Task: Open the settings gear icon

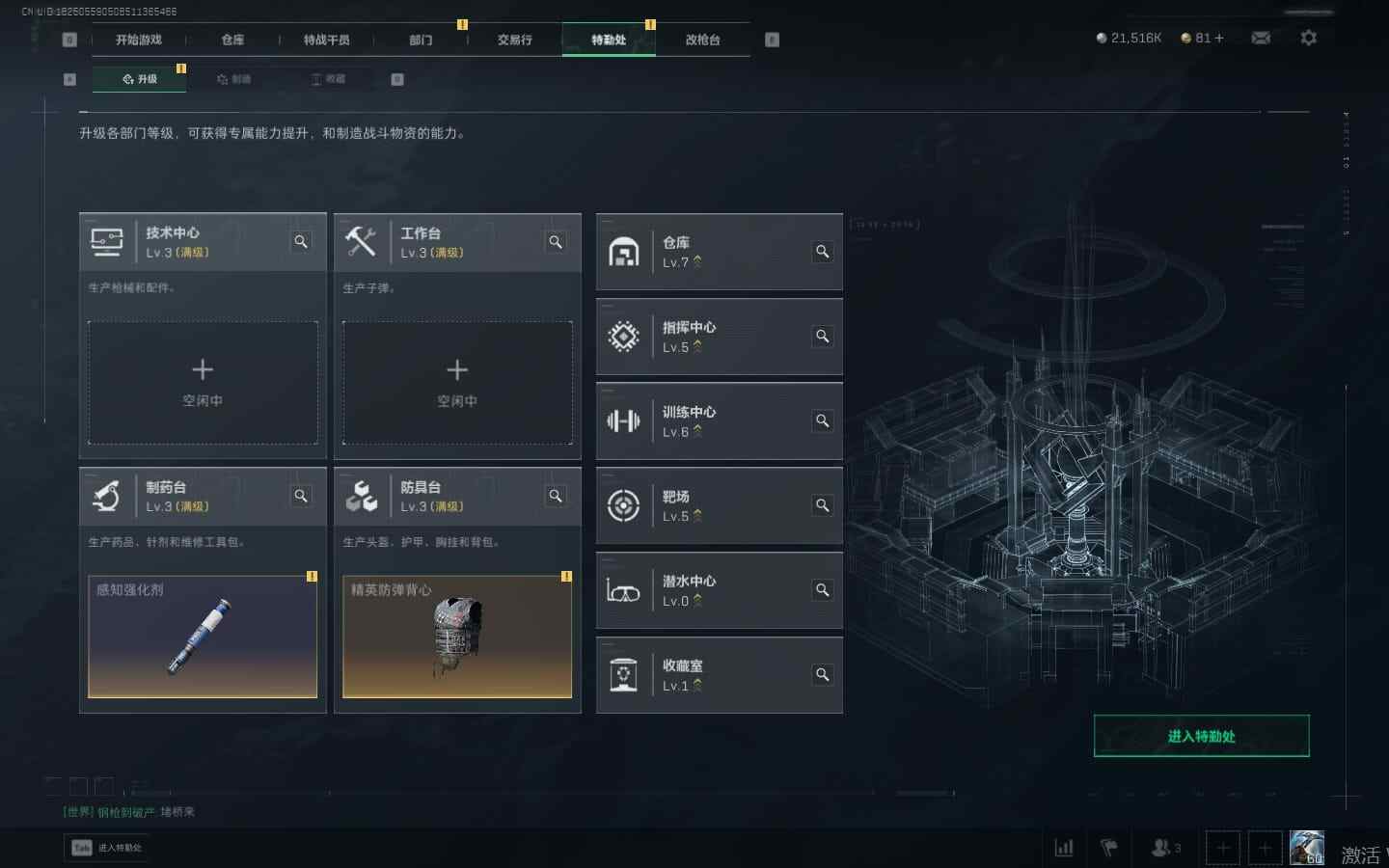Action: pos(1308,38)
